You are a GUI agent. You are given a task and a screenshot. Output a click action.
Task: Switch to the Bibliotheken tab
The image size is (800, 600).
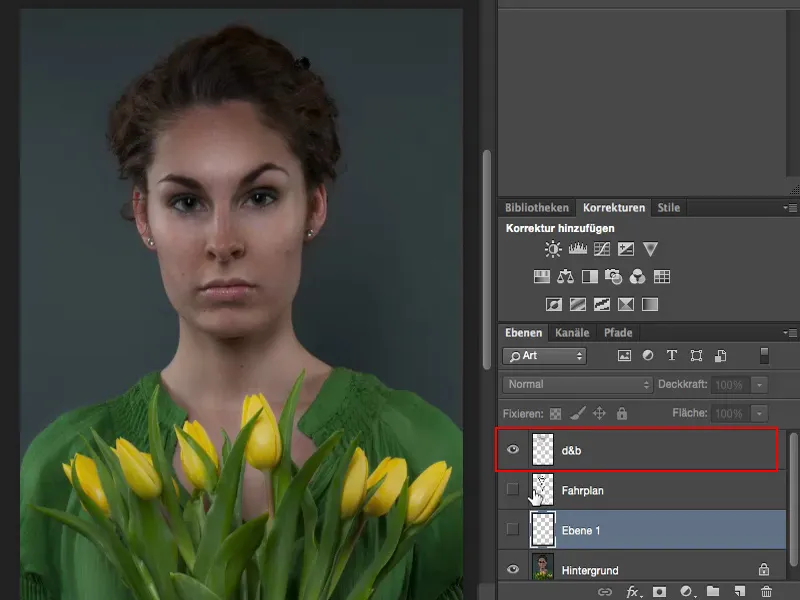537,208
